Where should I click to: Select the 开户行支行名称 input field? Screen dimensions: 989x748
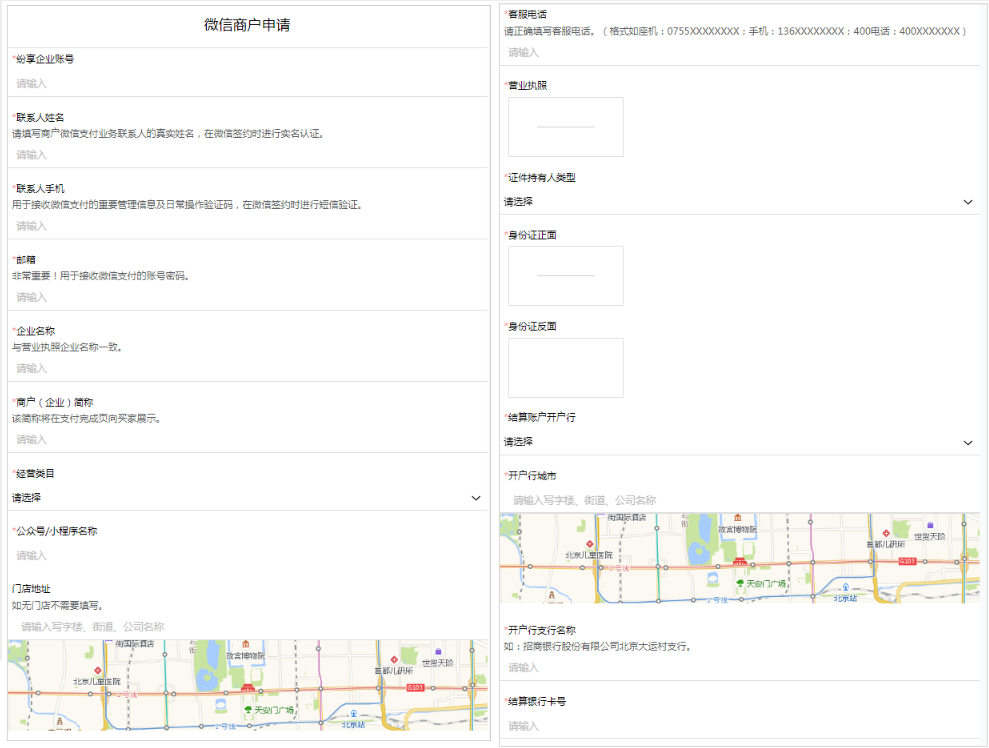[739, 667]
